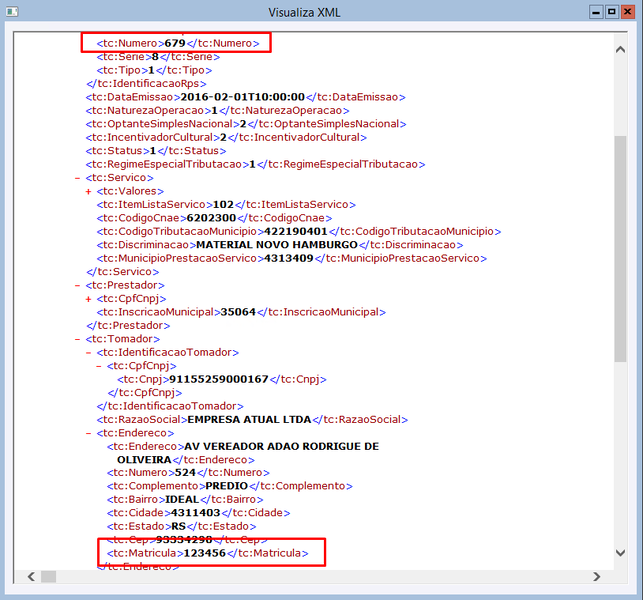This screenshot has width=643, height=600.
Task: Click the vertical scrollbar thumb
Action: pyautogui.click(x=620, y=249)
